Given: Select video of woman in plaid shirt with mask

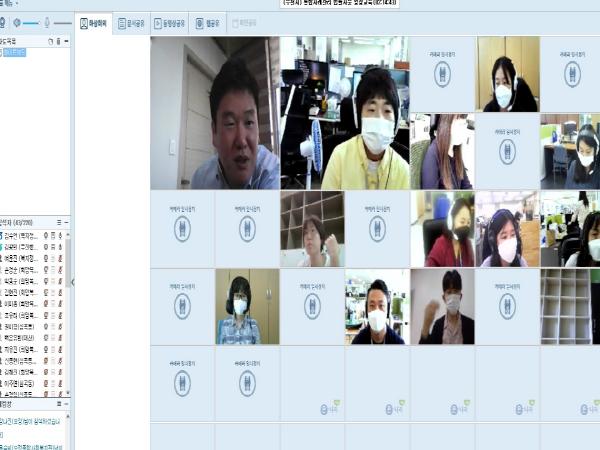Looking at the screenshot, I should [248, 307].
